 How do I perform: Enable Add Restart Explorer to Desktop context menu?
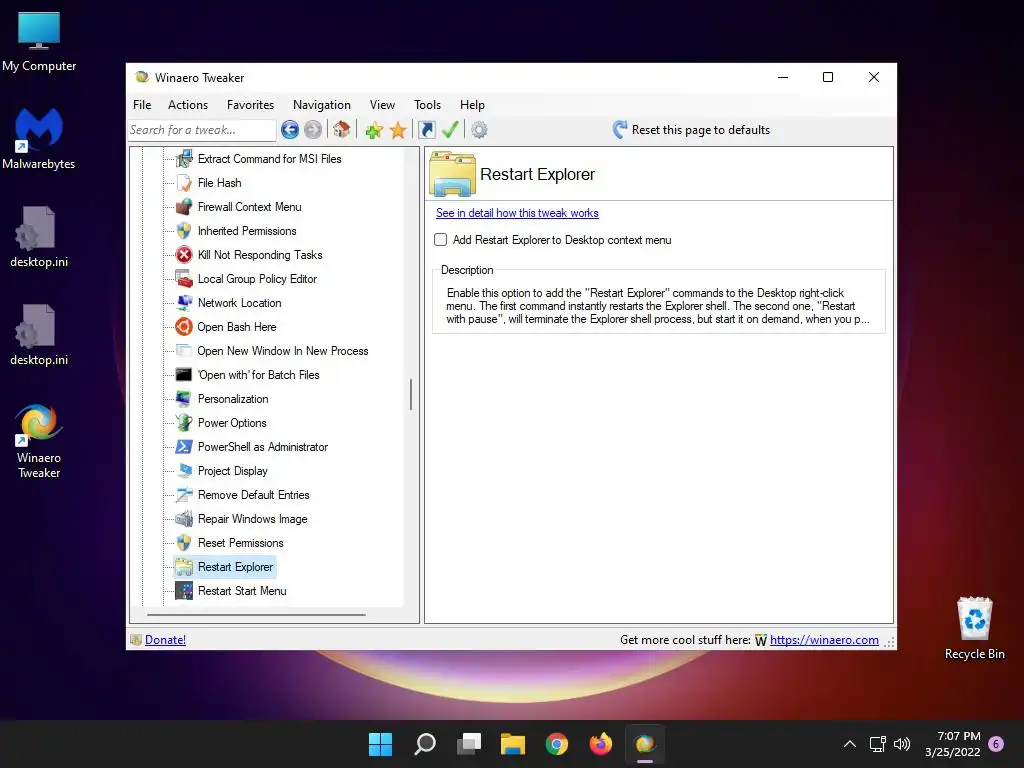coord(441,240)
